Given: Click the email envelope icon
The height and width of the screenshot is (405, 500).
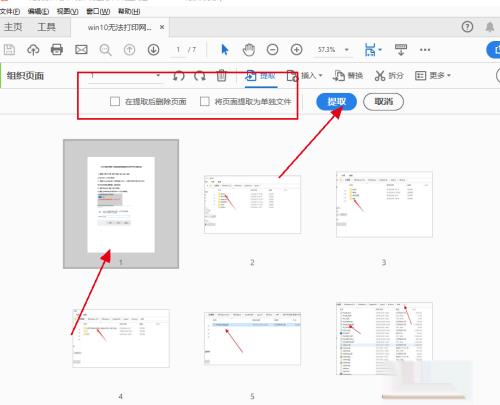Looking at the screenshot, I should click(81, 50).
